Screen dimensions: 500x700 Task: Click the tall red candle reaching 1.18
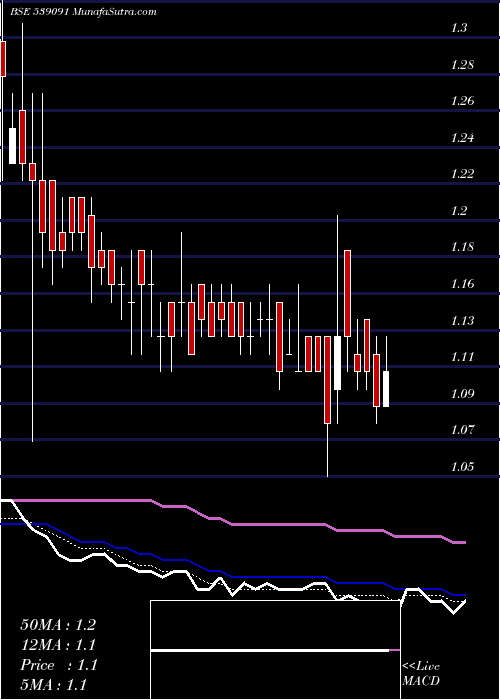(x=347, y=293)
